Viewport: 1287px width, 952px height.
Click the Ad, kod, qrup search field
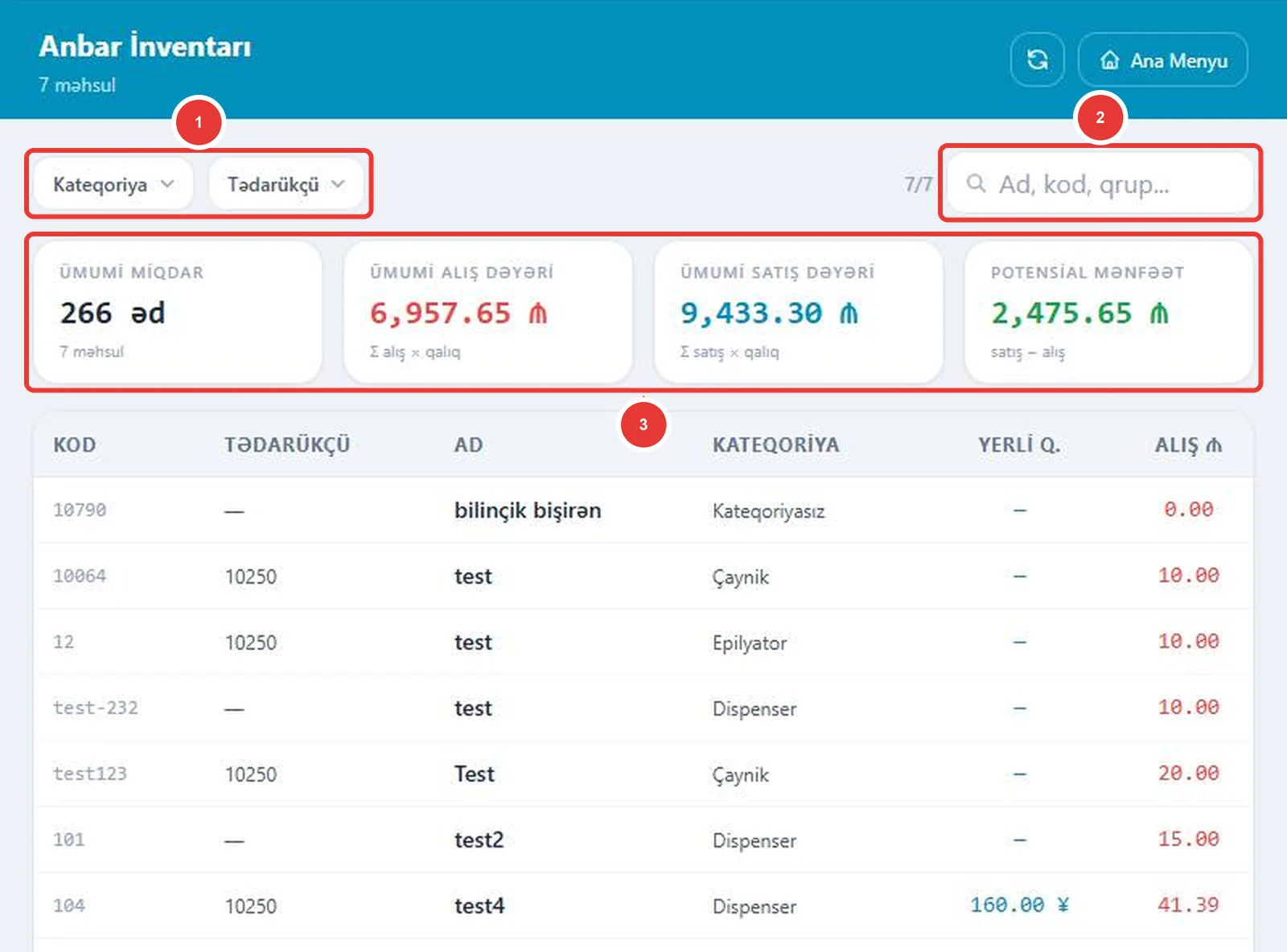tap(1100, 183)
